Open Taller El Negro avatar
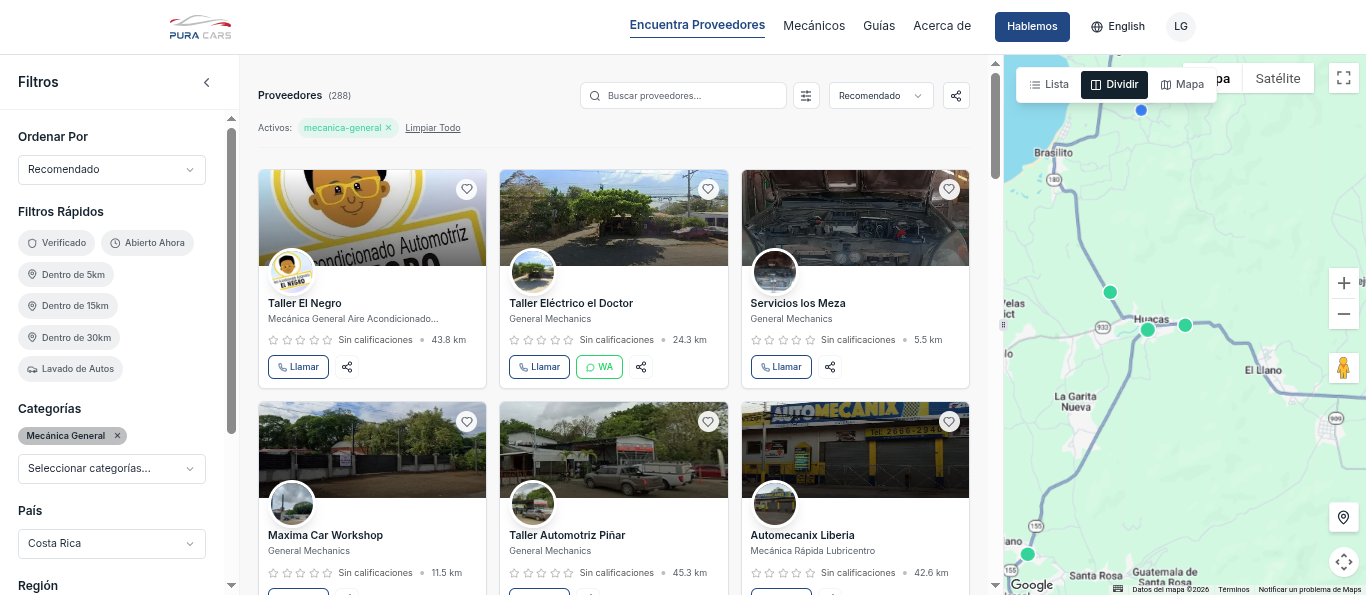 (291, 271)
